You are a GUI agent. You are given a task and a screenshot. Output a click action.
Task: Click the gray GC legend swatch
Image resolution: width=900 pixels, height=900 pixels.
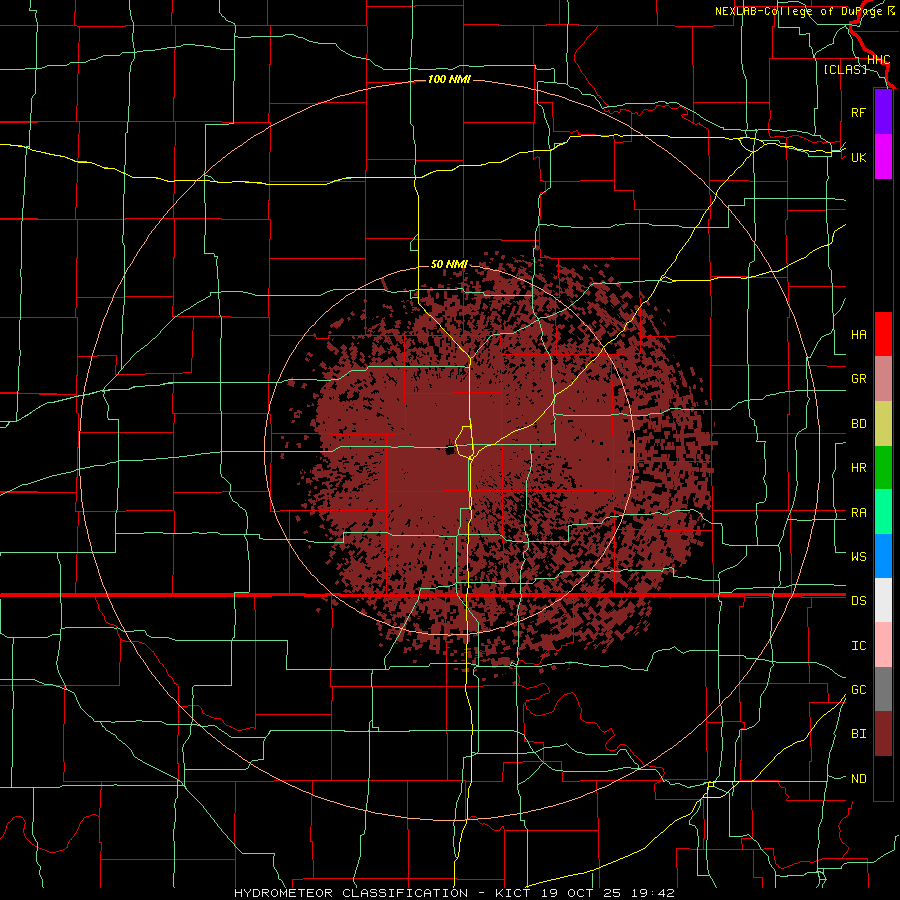pyautogui.click(x=883, y=689)
